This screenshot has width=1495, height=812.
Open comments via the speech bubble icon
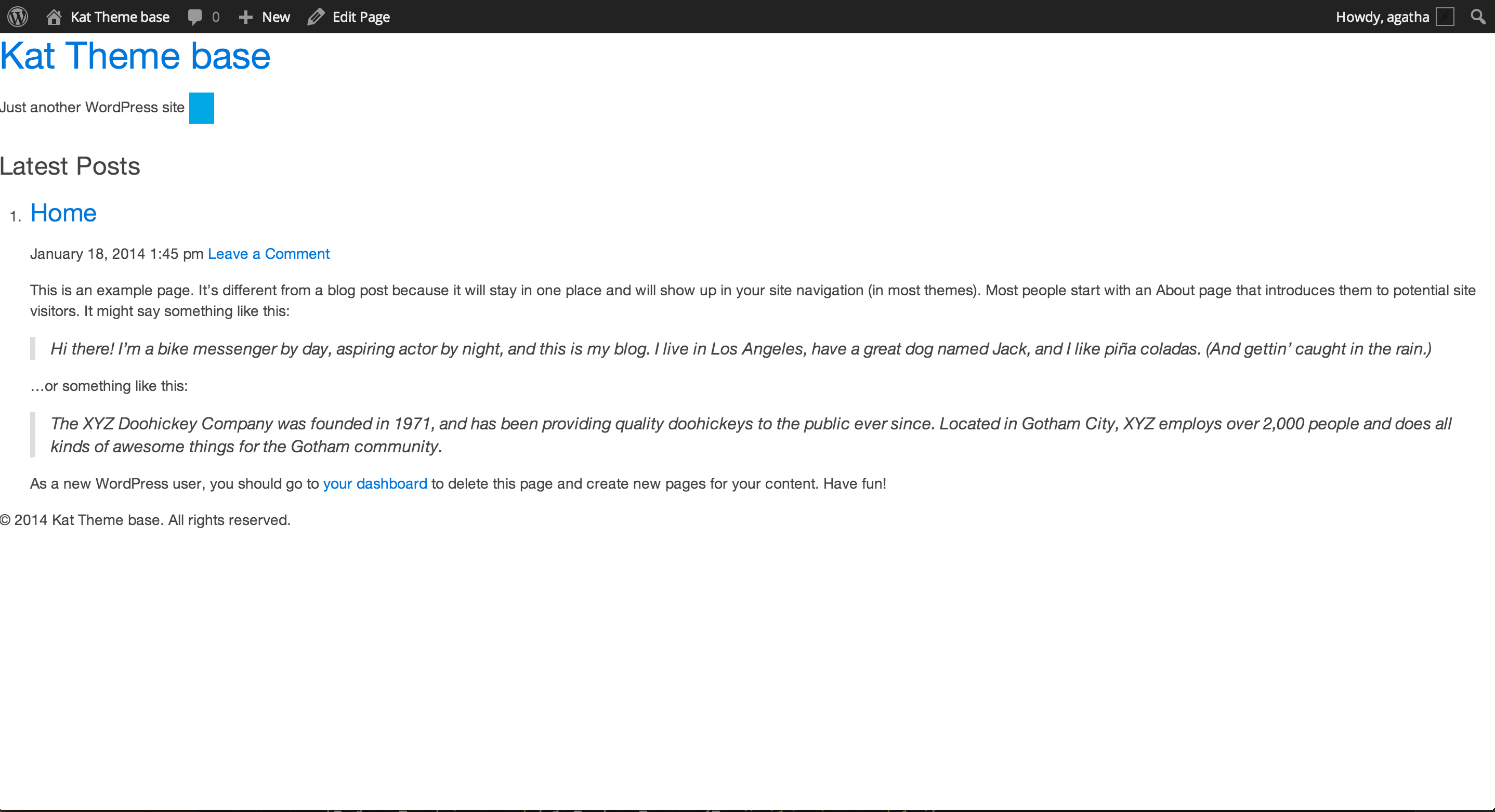click(195, 17)
